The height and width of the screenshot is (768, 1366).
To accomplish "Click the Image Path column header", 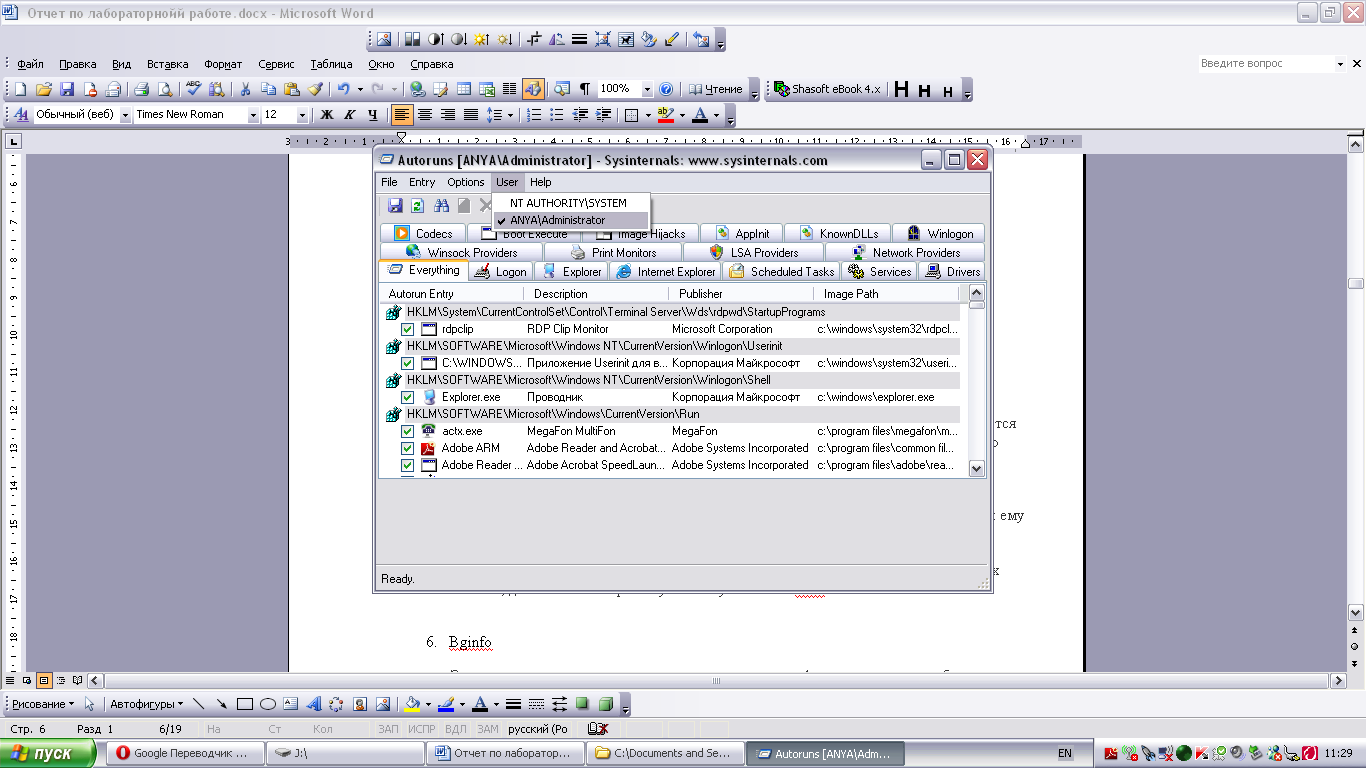I will pyautogui.click(x=886, y=294).
